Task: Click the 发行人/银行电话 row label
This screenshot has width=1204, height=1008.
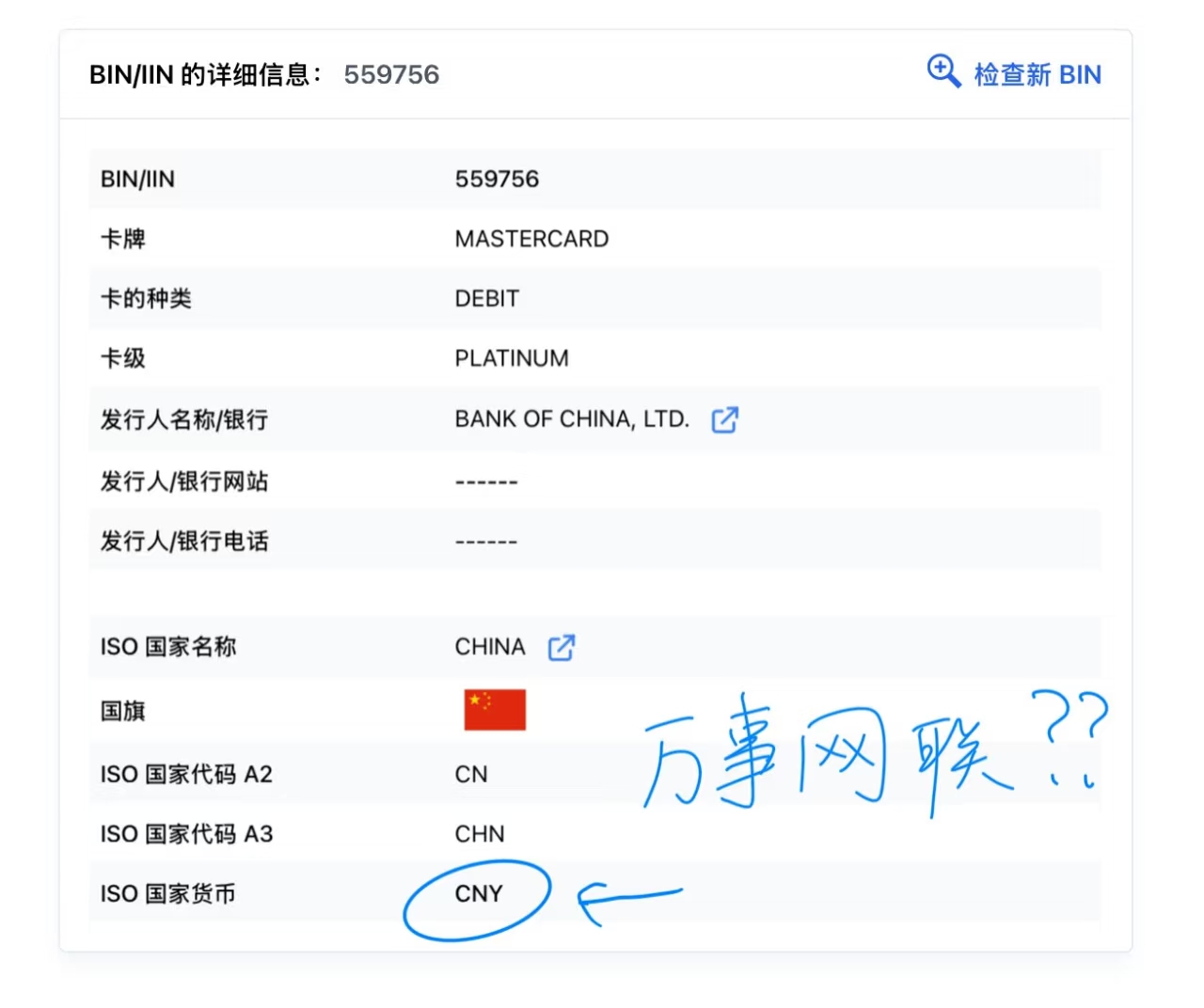Action: tap(184, 541)
